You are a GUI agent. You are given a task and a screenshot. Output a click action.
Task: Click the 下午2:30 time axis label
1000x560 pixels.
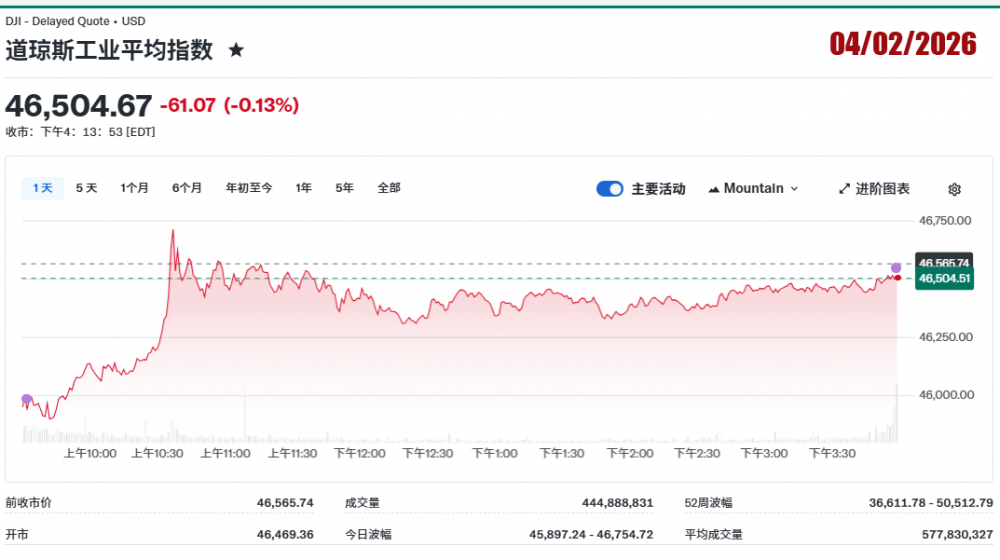(x=696, y=453)
